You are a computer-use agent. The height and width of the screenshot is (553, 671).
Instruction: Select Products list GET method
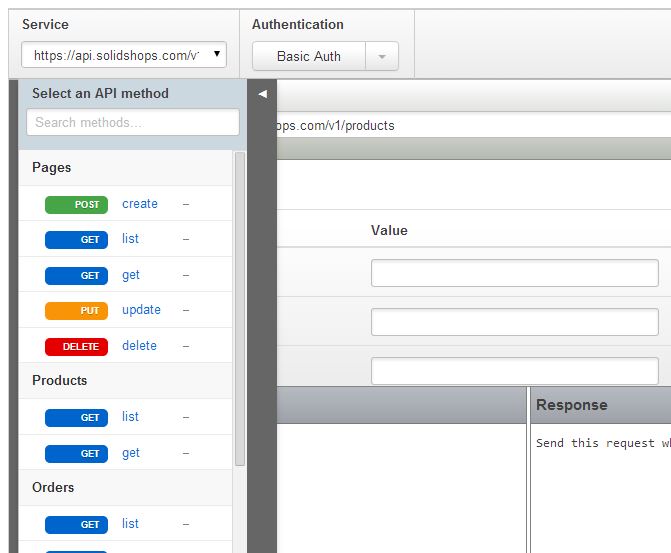tap(130, 416)
